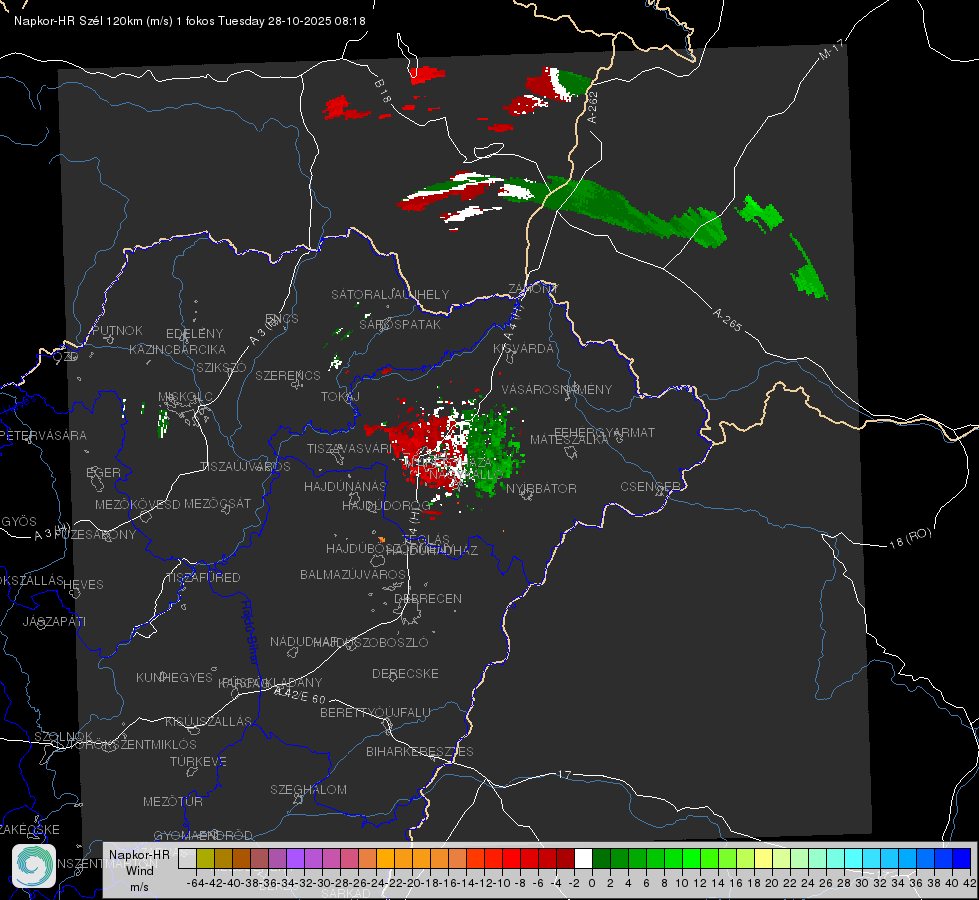Click the MEZŐCSÁT label
This screenshot has height=900, width=979.
click(217, 503)
